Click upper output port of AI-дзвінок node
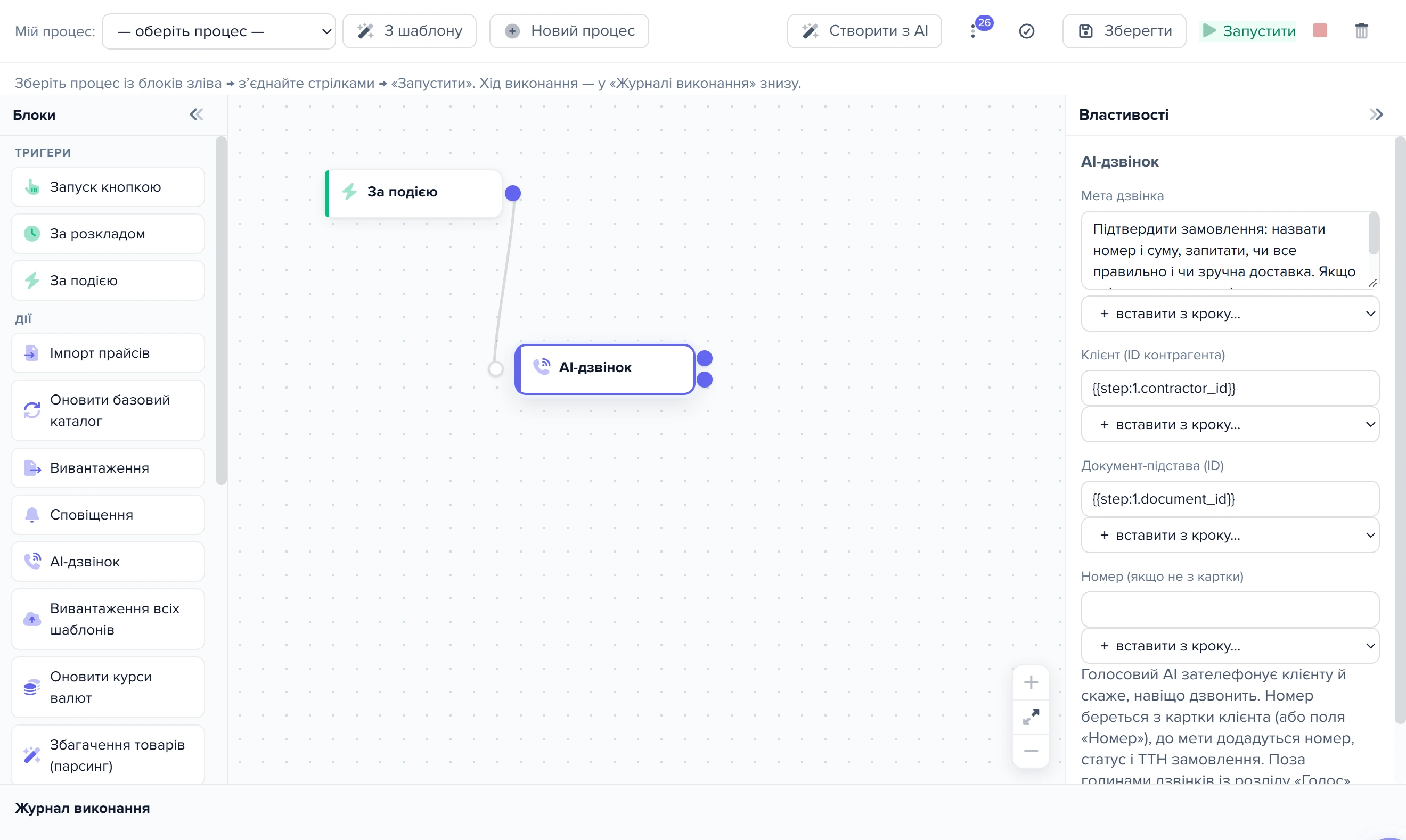This screenshot has height=840, width=1406. pyautogui.click(x=705, y=358)
